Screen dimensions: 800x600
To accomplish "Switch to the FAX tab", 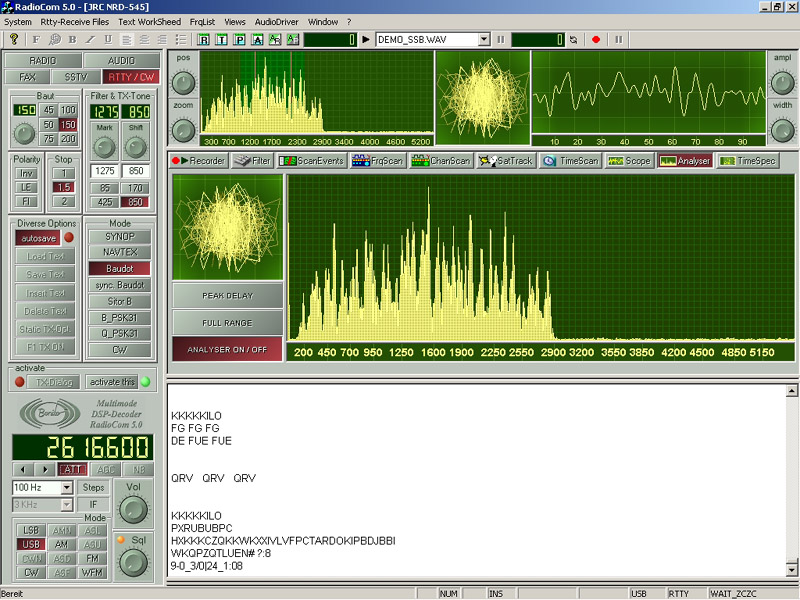I will (27, 77).
